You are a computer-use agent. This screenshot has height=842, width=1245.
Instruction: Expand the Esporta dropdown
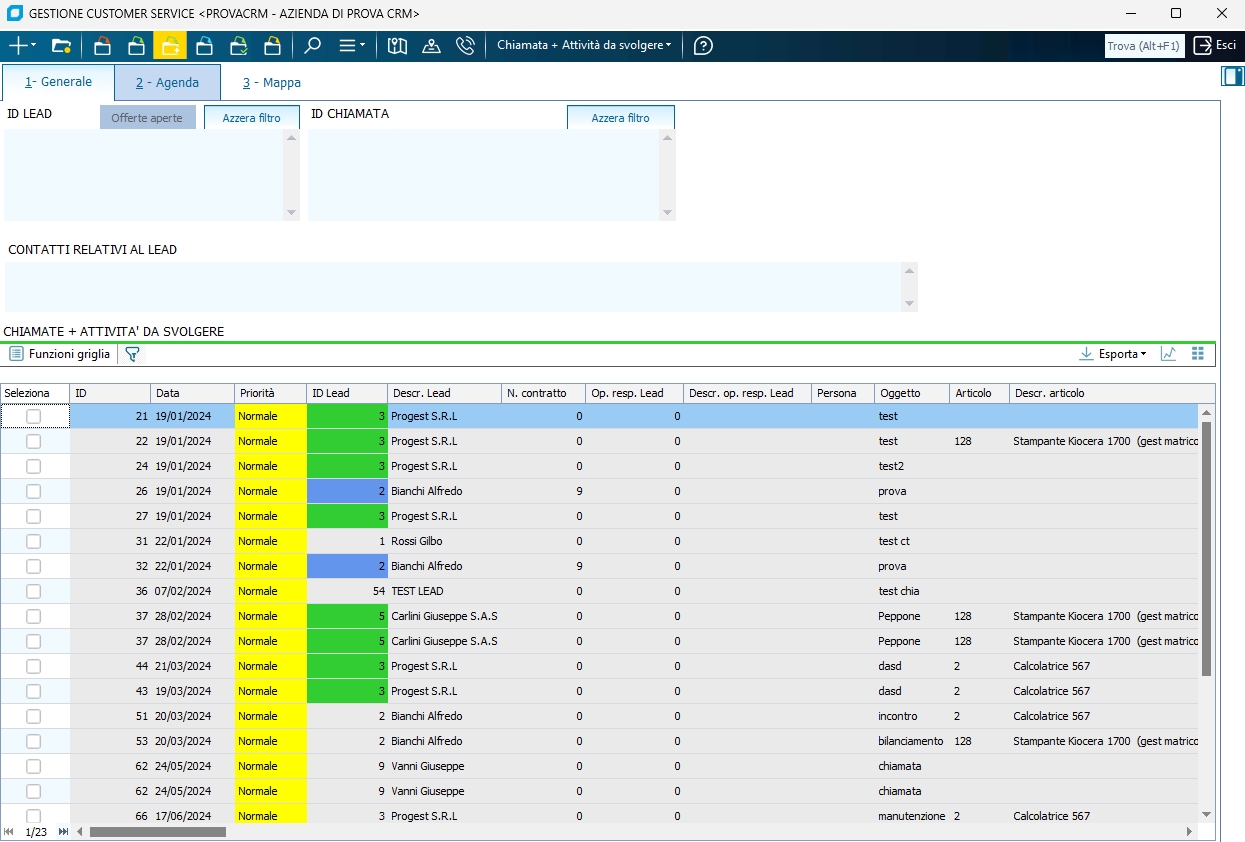pos(1119,354)
